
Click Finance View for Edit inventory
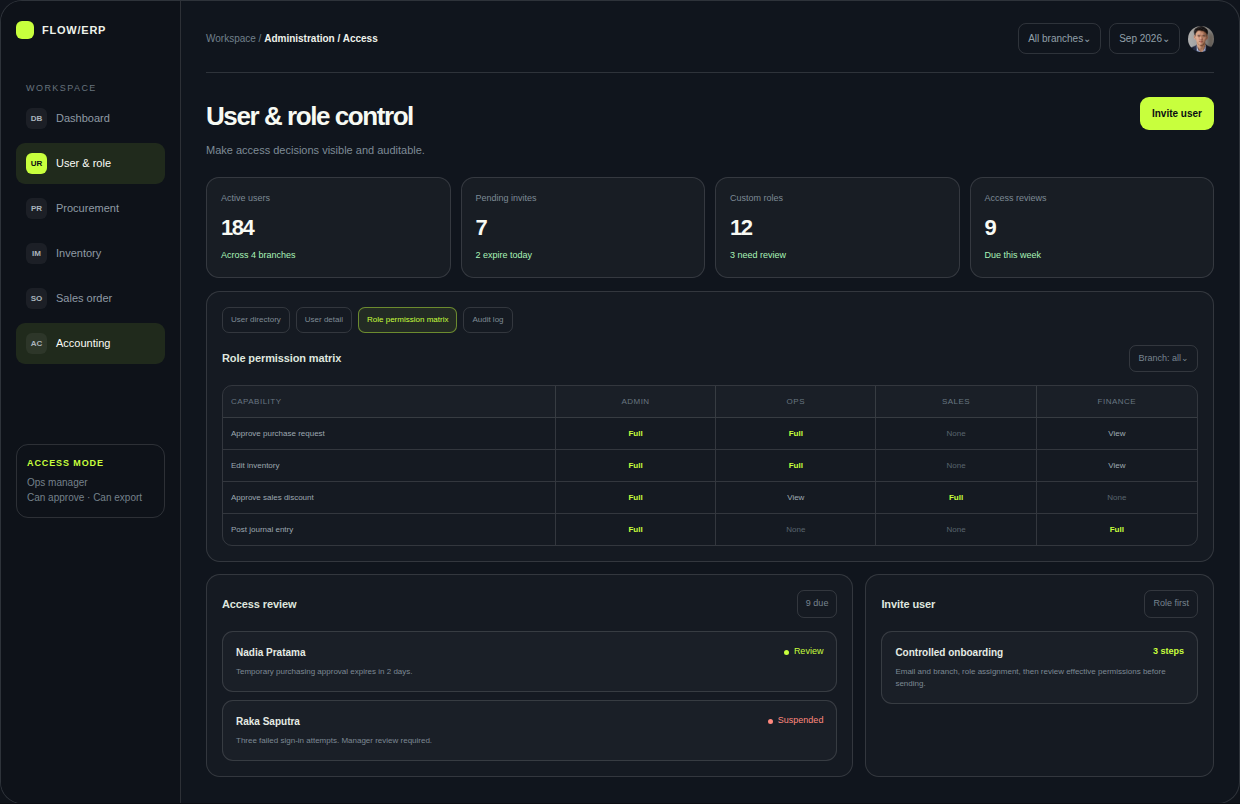(1117, 465)
